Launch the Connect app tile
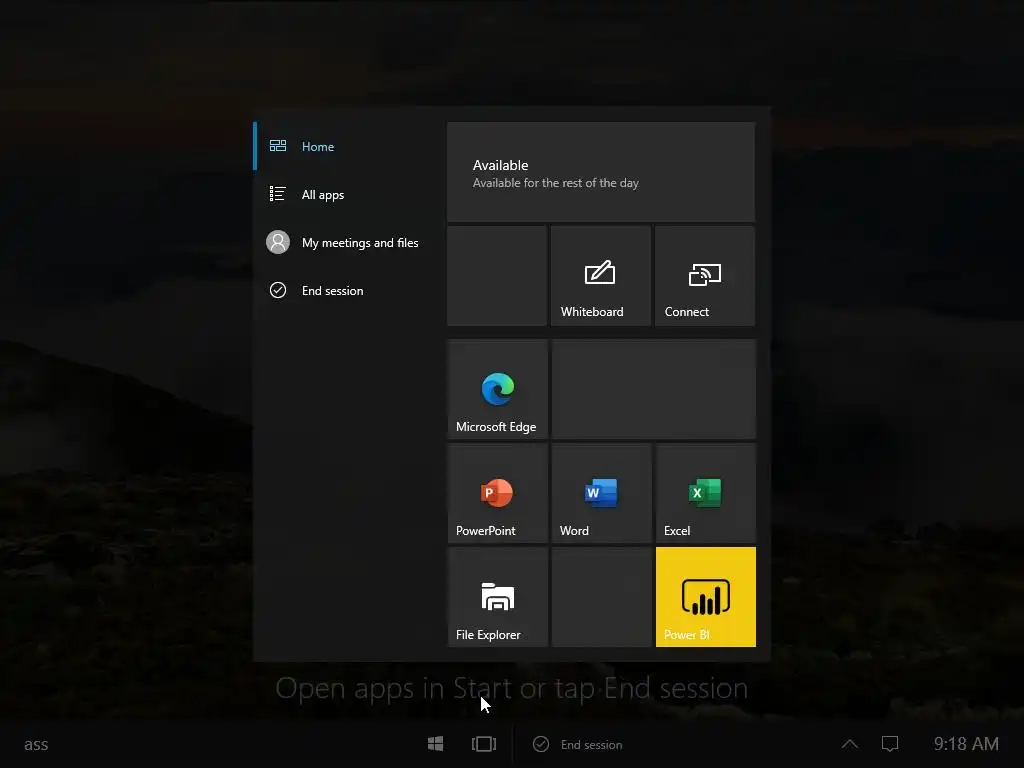 [705, 276]
